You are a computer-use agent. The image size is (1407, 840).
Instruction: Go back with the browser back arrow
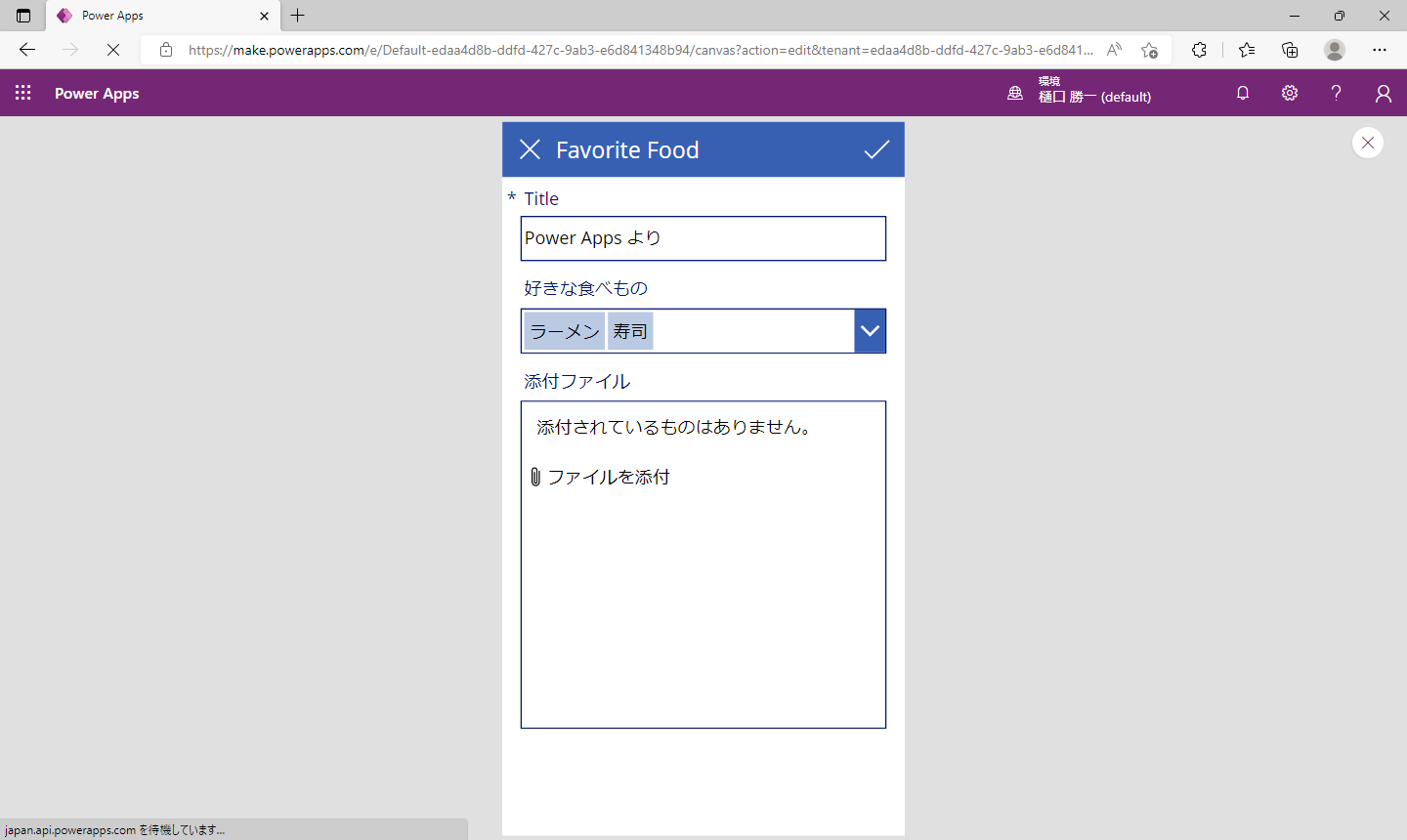click(x=27, y=49)
